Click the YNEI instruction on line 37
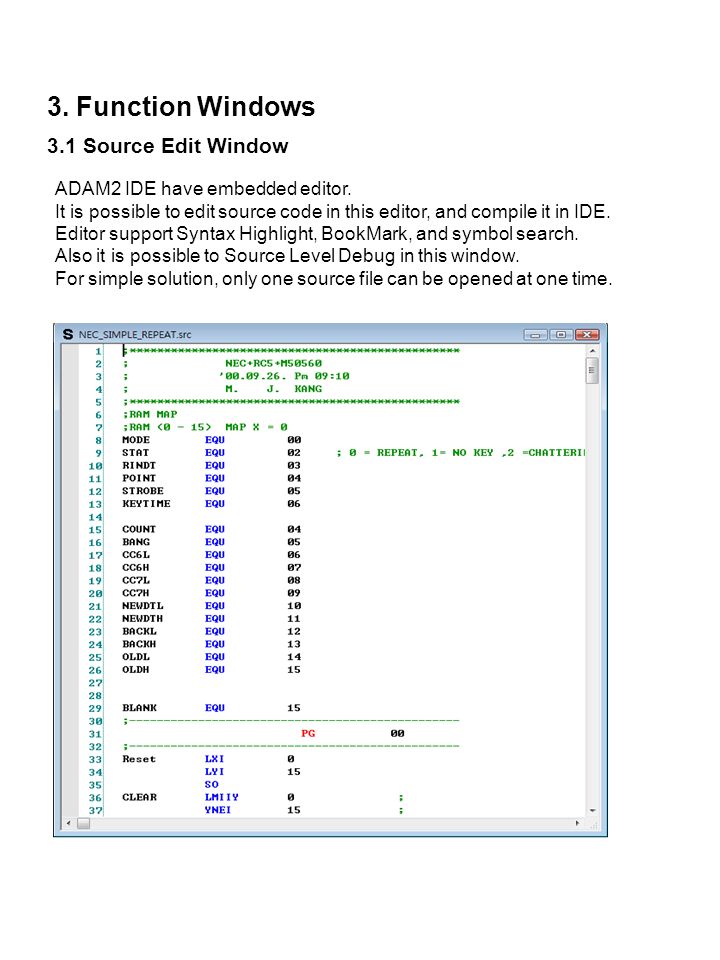Screen dimensions: 720x960 (218, 810)
